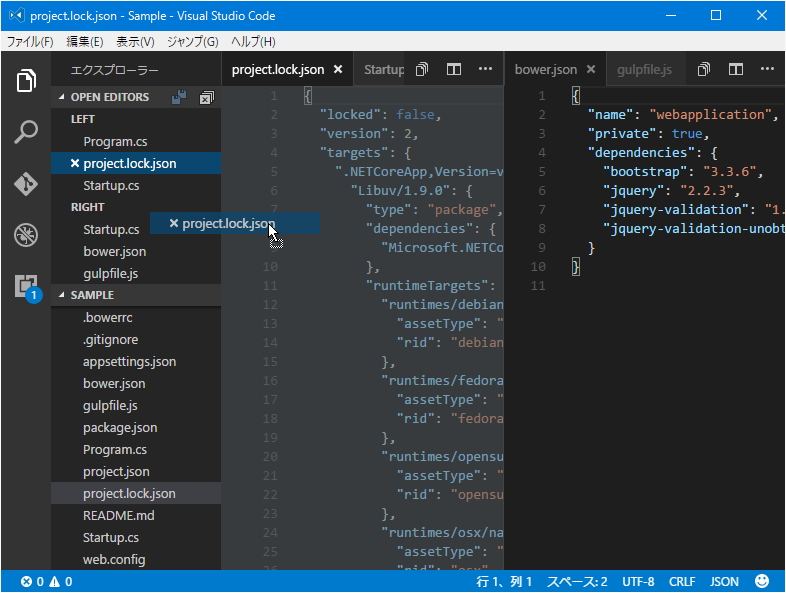Open more actions menu in right editor
This screenshot has width=786, height=593.
point(767,69)
